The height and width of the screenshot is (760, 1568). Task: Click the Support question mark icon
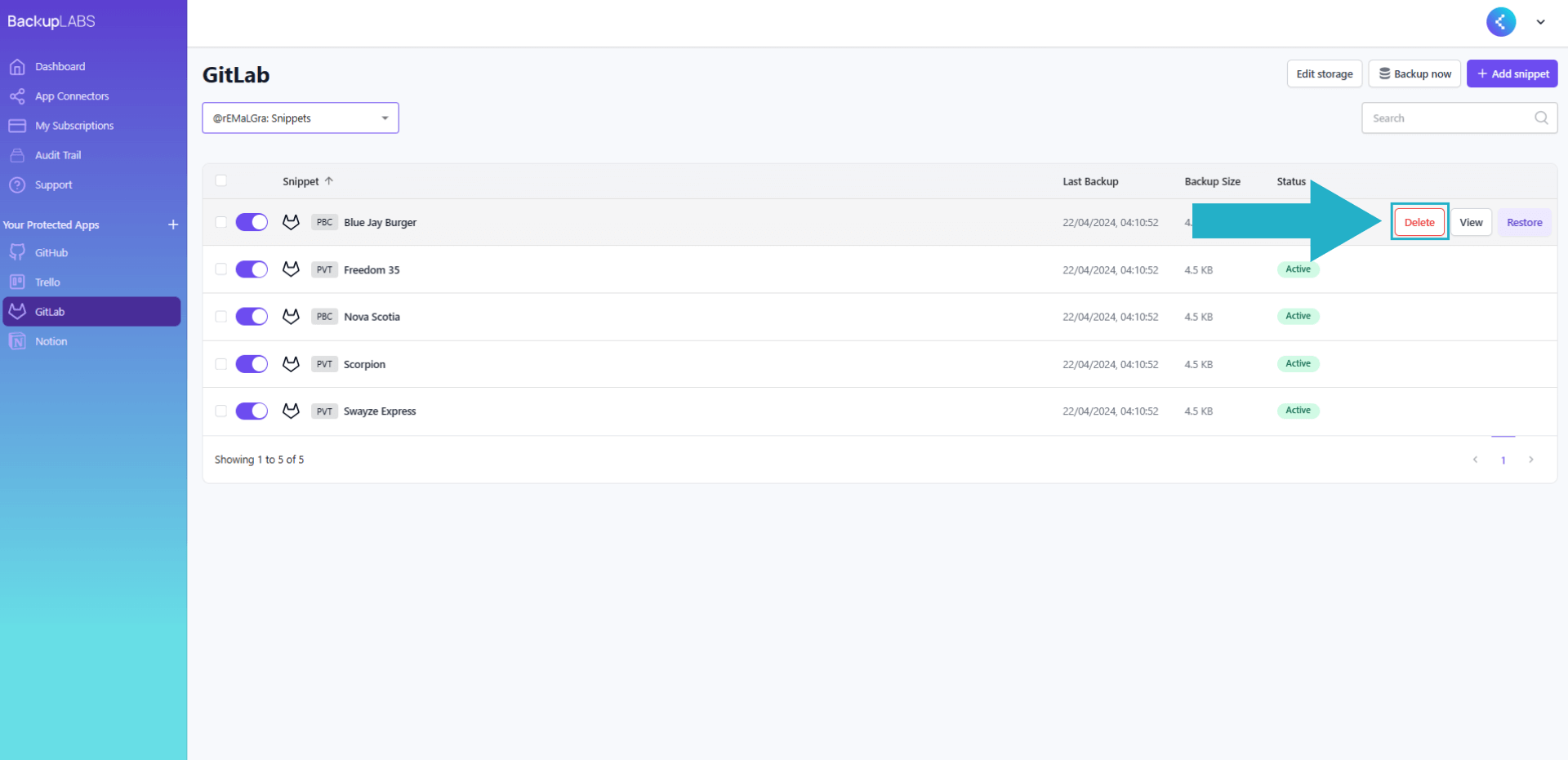pyautogui.click(x=17, y=184)
